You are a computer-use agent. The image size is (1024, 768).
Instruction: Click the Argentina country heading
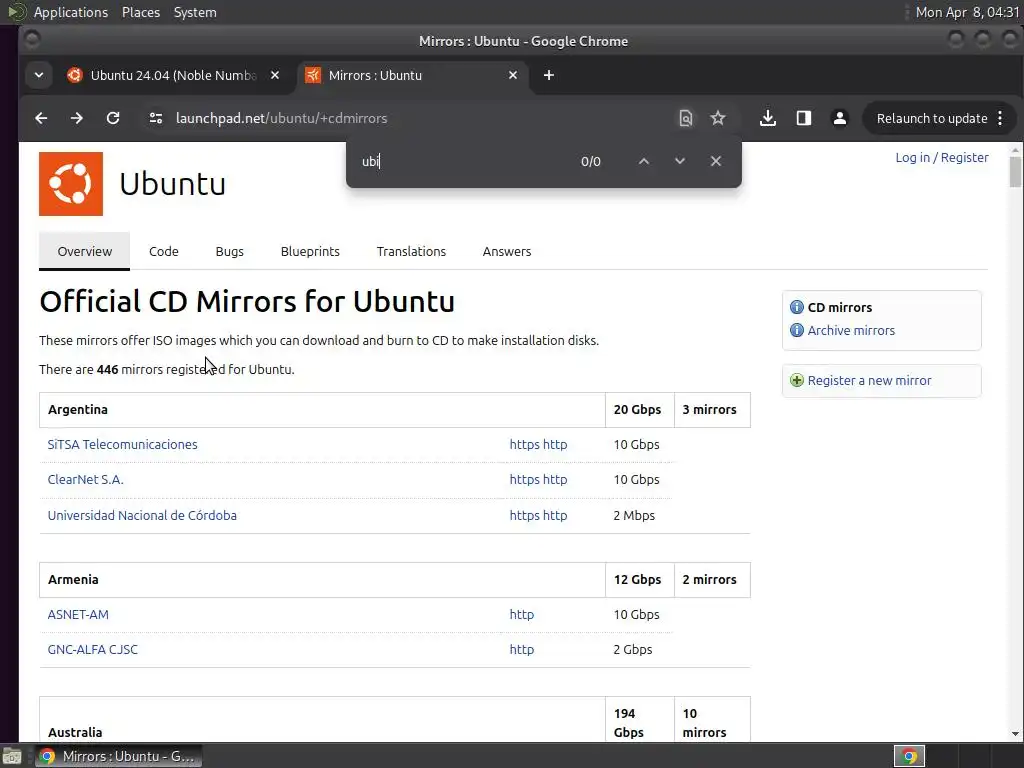pos(78,409)
